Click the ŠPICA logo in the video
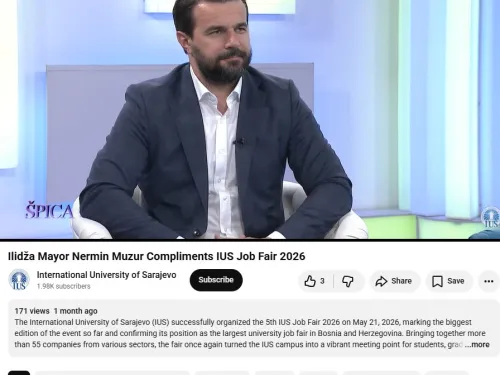500x375 pixels. (x=49, y=210)
